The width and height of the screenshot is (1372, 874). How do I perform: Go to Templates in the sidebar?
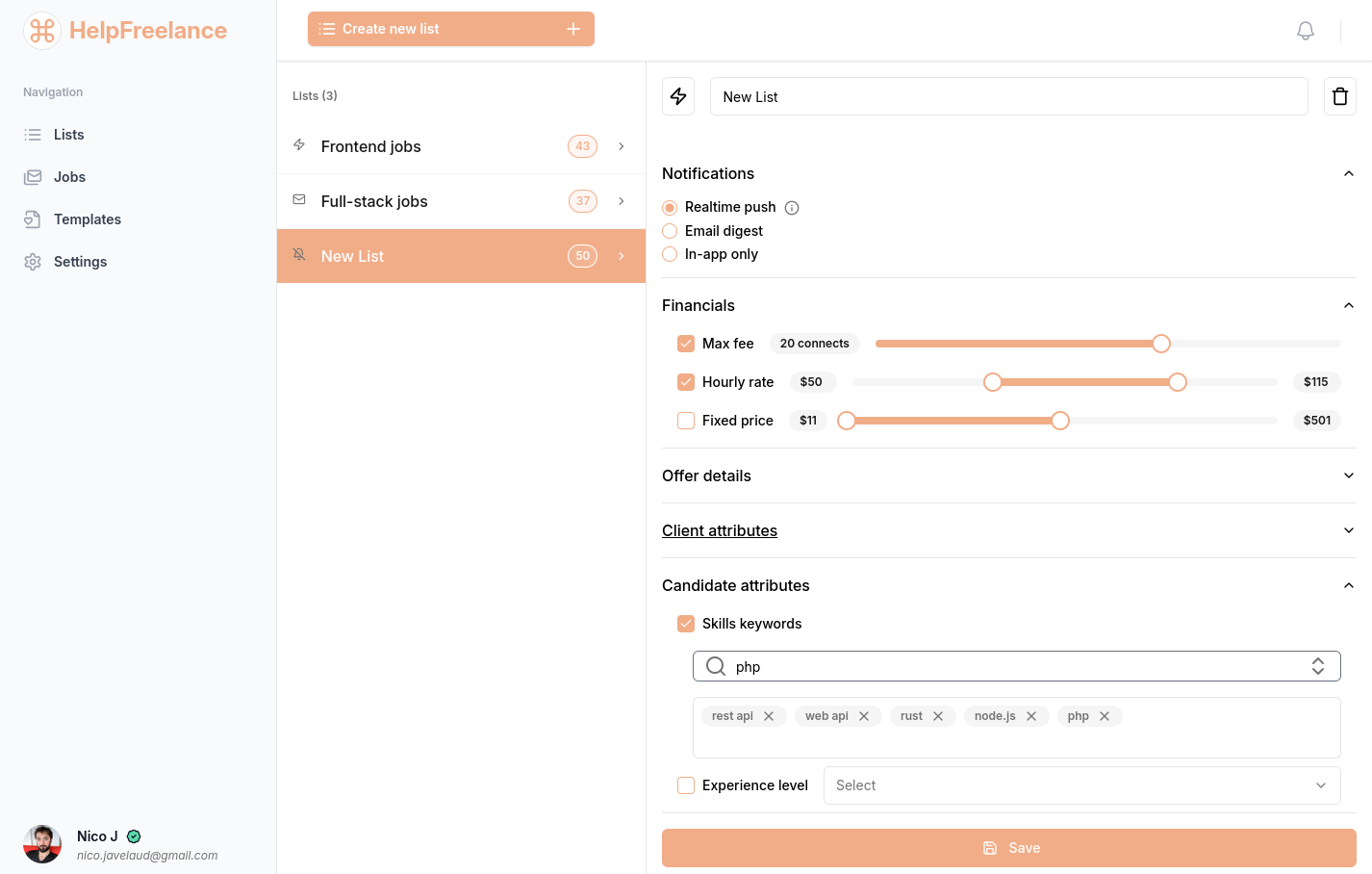[x=87, y=218]
